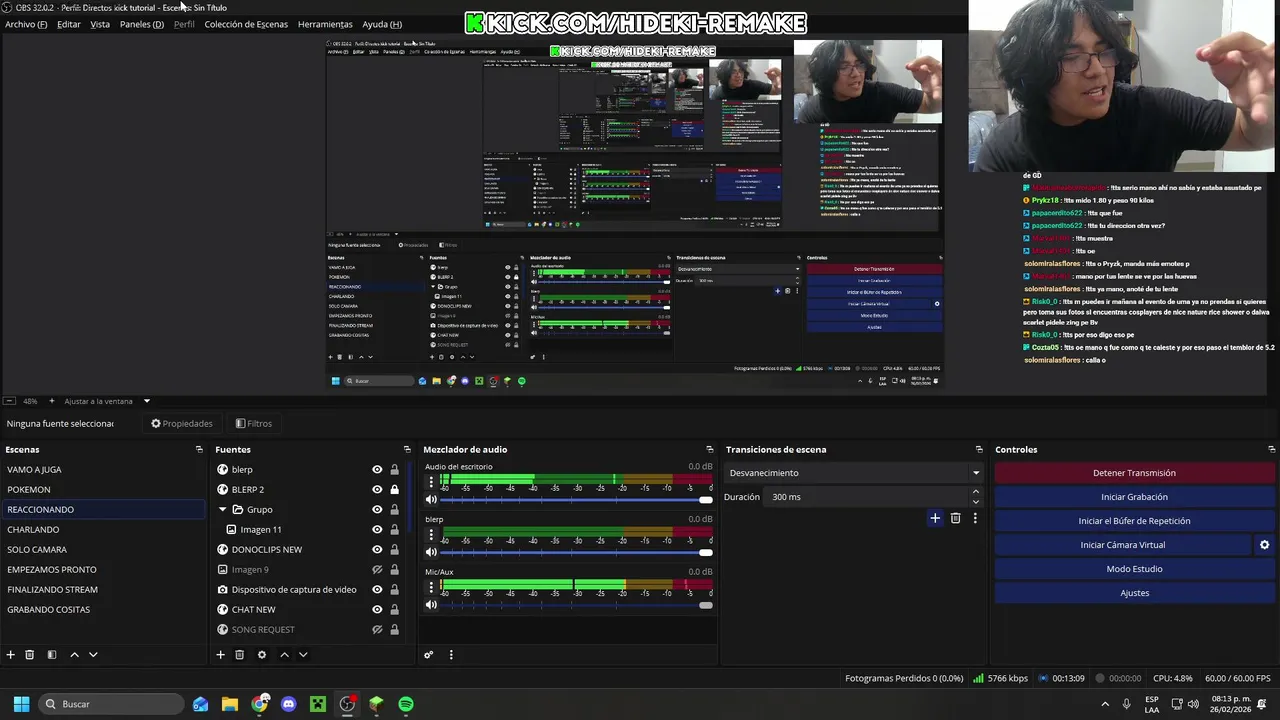Move scene up arrow in Escenas
This screenshot has width=1280, height=720.
click(x=74, y=655)
